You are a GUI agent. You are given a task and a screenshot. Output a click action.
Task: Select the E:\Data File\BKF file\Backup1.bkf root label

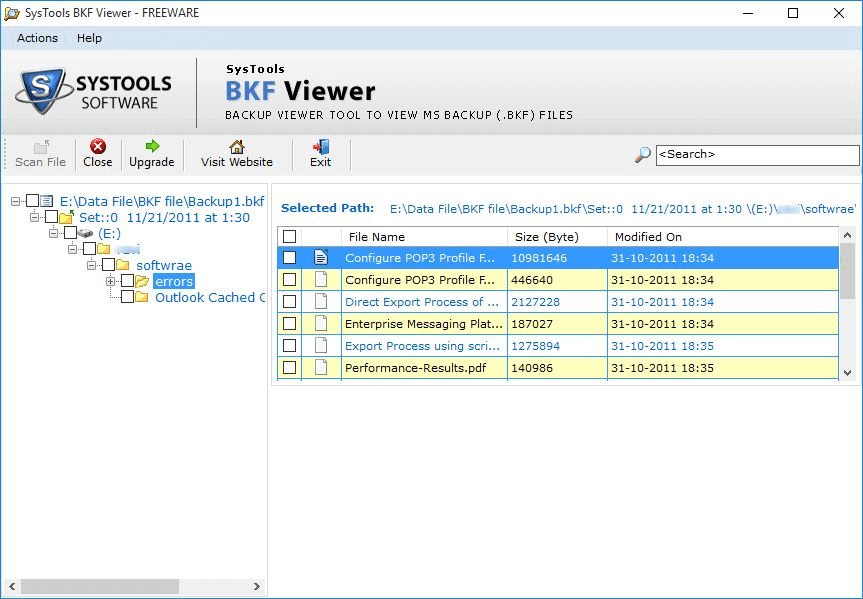pyautogui.click(x=162, y=202)
